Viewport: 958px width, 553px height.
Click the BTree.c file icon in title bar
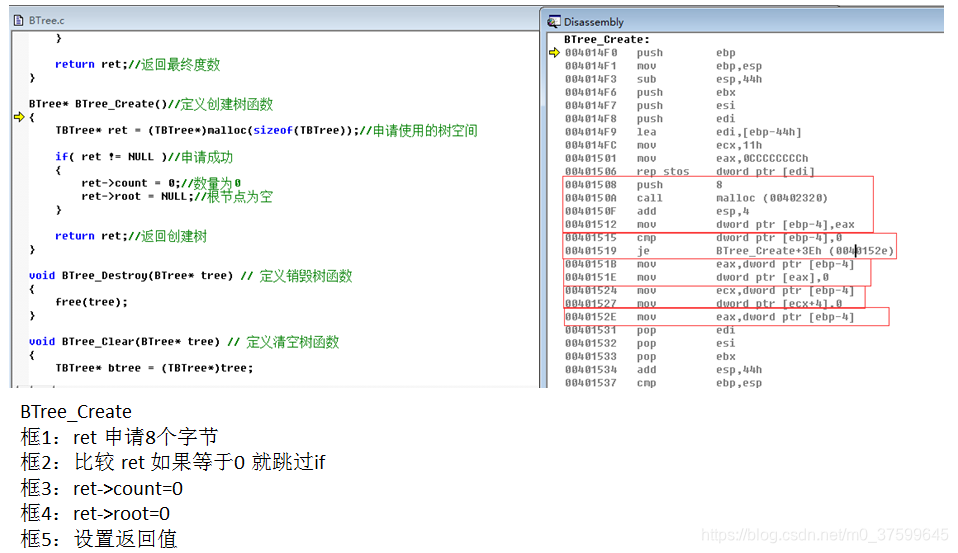(18, 21)
